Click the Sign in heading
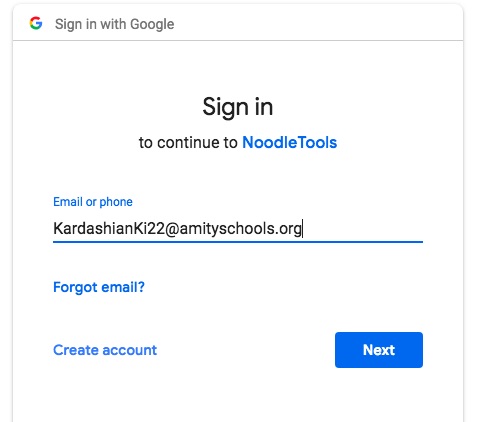489x422 pixels. [x=238, y=107]
